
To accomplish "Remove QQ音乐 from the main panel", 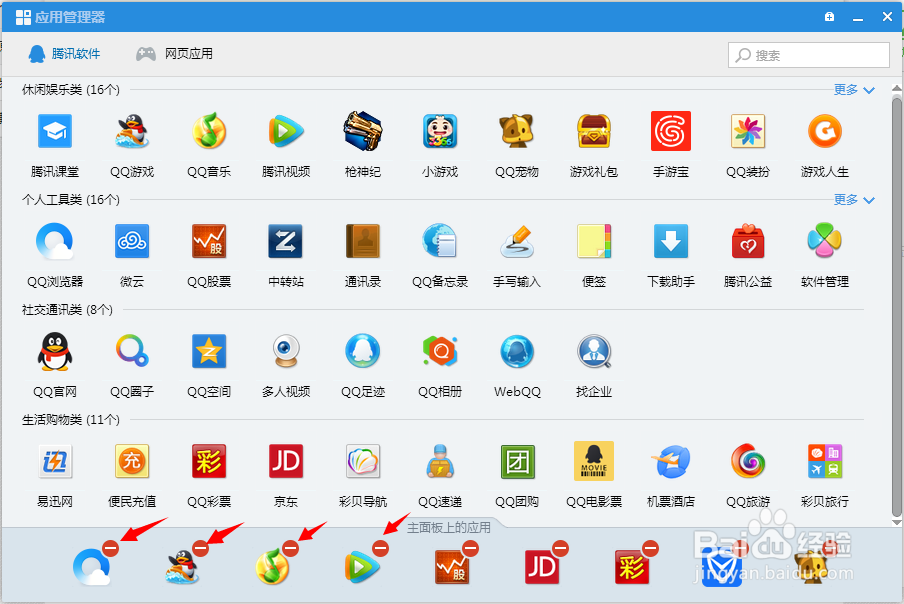I will point(291,548).
